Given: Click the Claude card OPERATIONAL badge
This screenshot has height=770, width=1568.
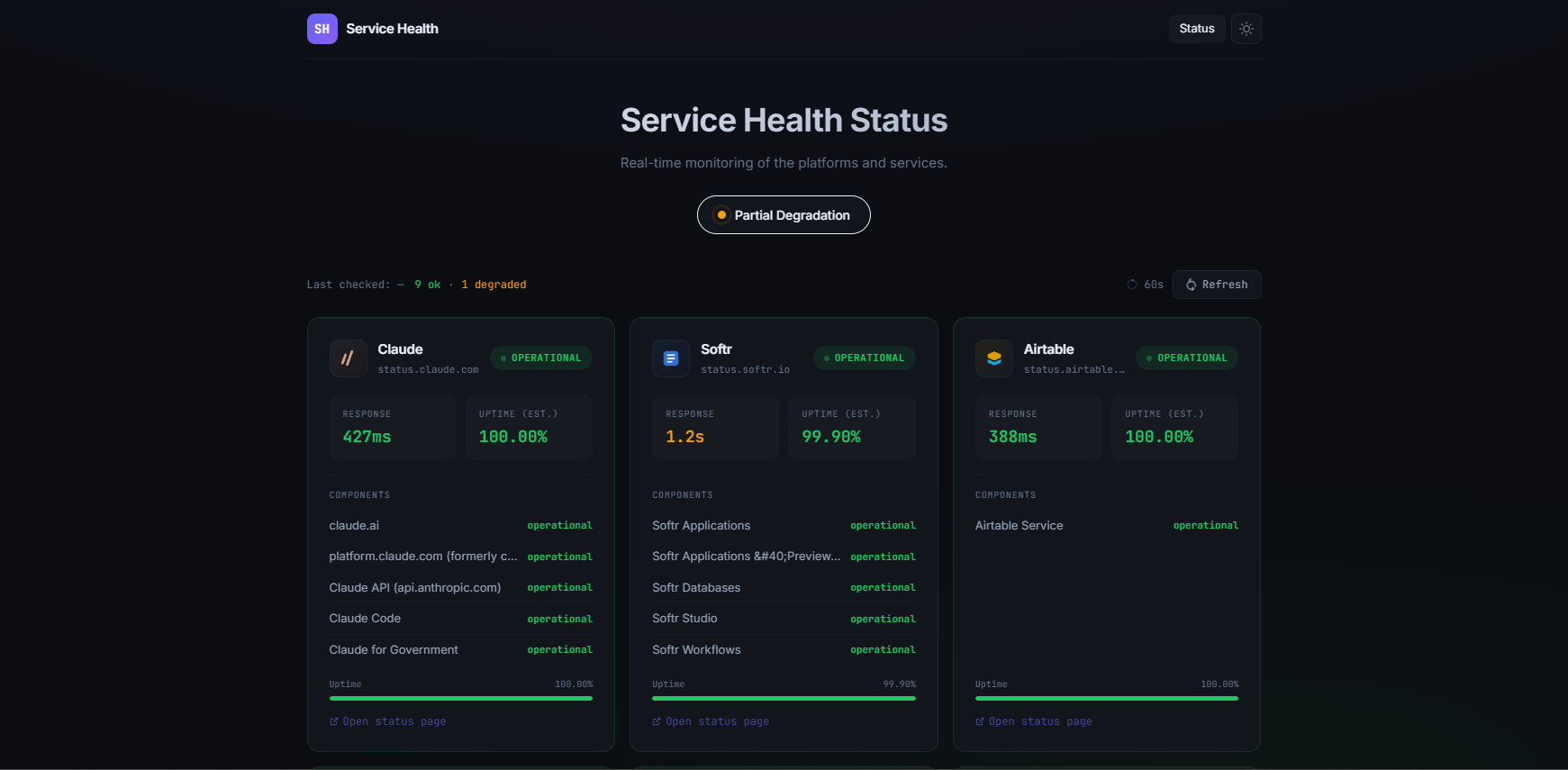Looking at the screenshot, I should coord(541,358).
